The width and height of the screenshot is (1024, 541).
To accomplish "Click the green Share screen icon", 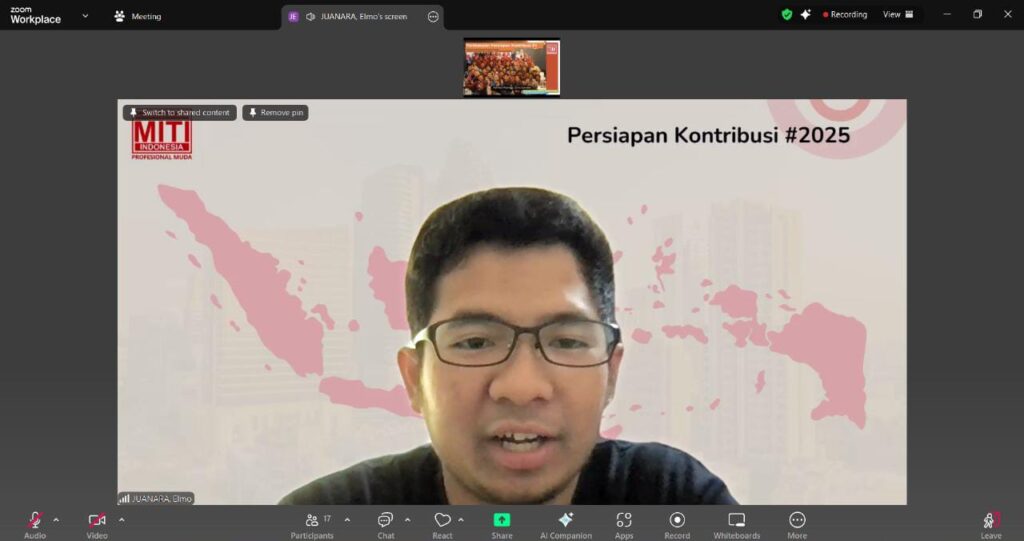I will coord(502,520).
